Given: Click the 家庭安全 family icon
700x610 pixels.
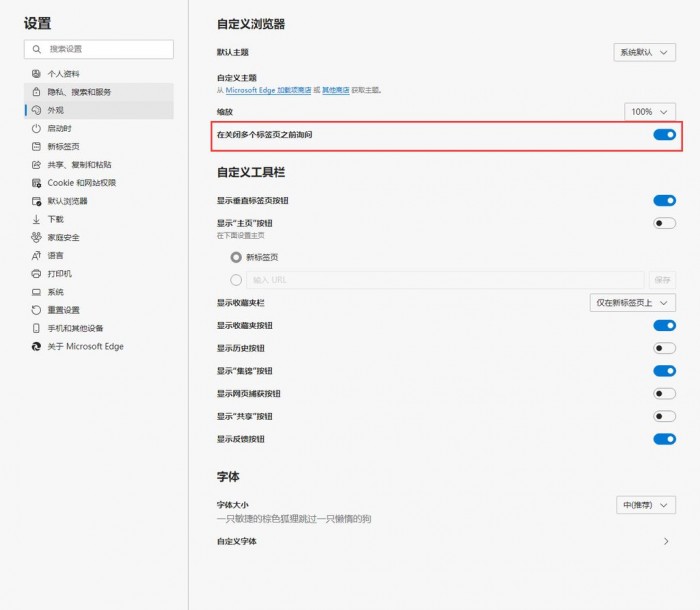Looking at the screenshot, I should click(x=36, y=238).
